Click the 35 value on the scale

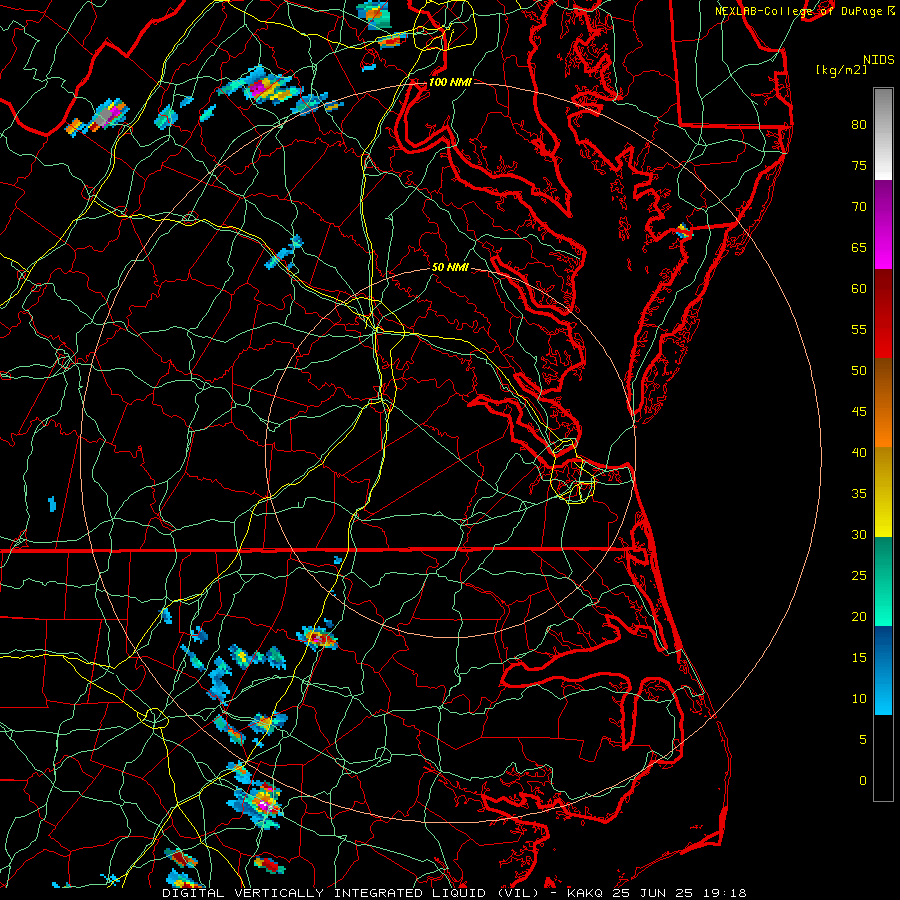click(x=859, y=494)
